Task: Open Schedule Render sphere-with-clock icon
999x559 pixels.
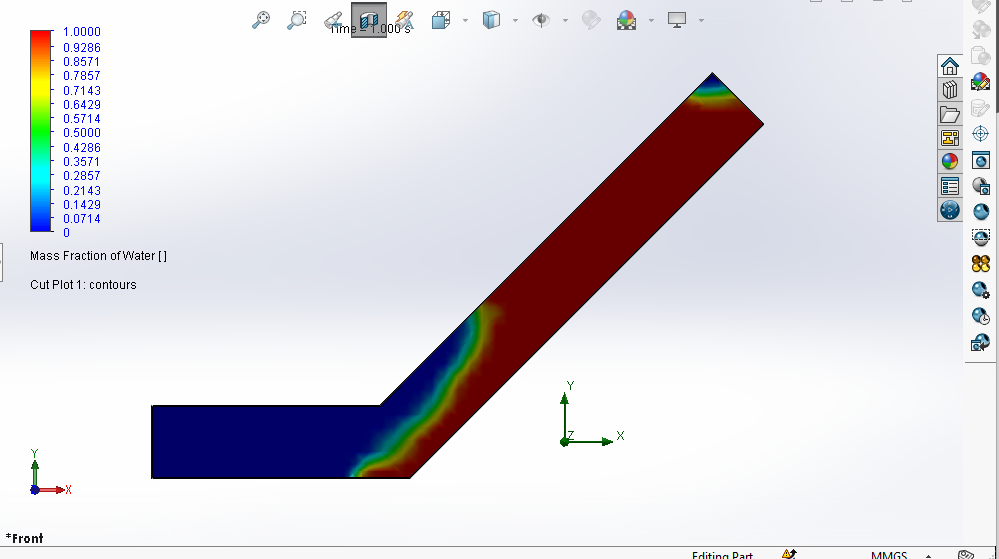Action: pos(981,316)
